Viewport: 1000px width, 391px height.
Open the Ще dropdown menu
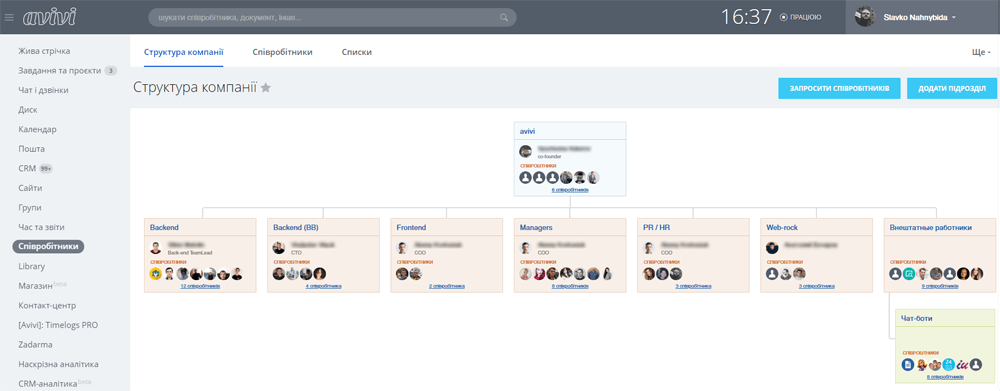coord(981,52)
